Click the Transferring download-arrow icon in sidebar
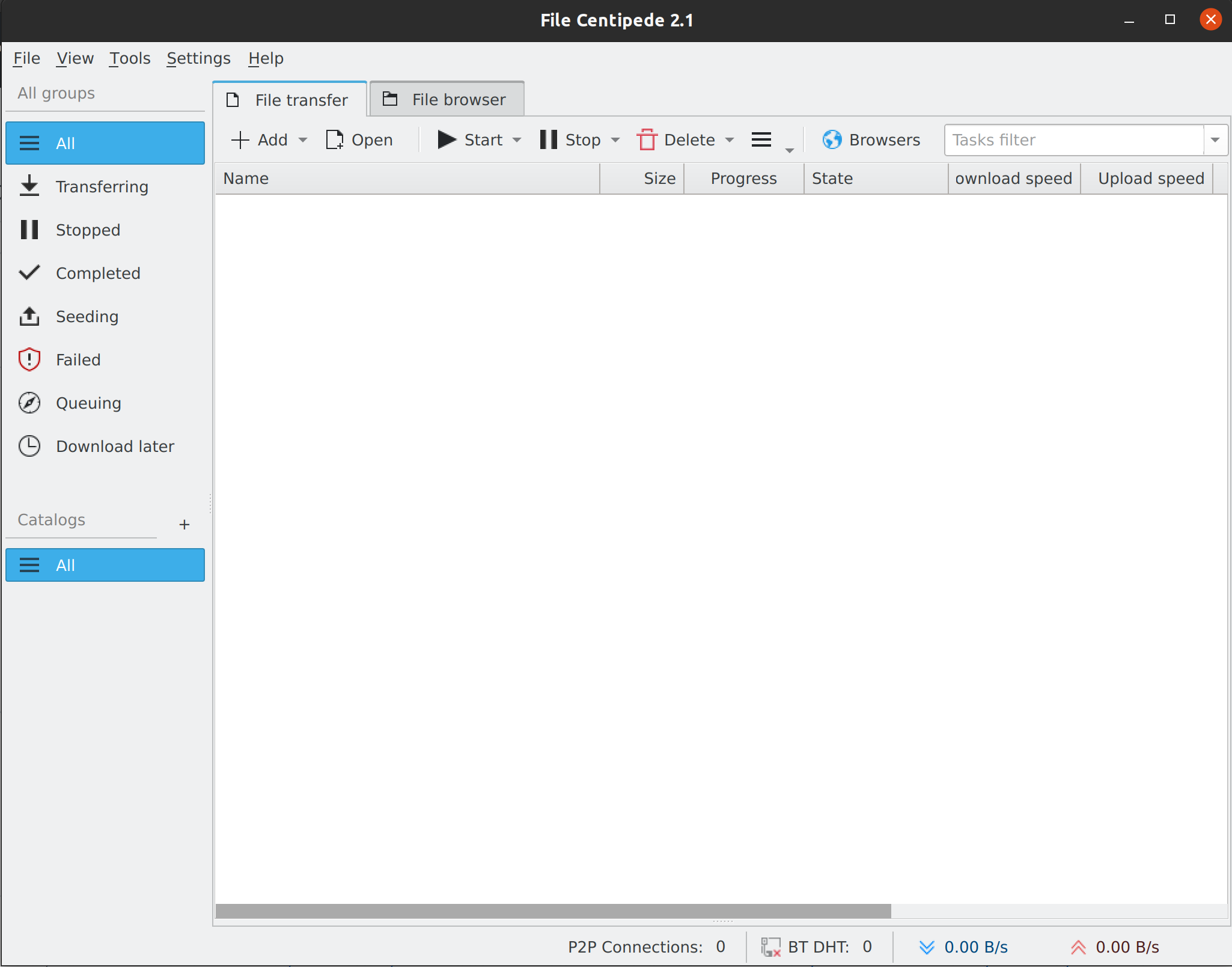Image resolution: width=1232 pixels, height=967 pixels. coord(29,186)
